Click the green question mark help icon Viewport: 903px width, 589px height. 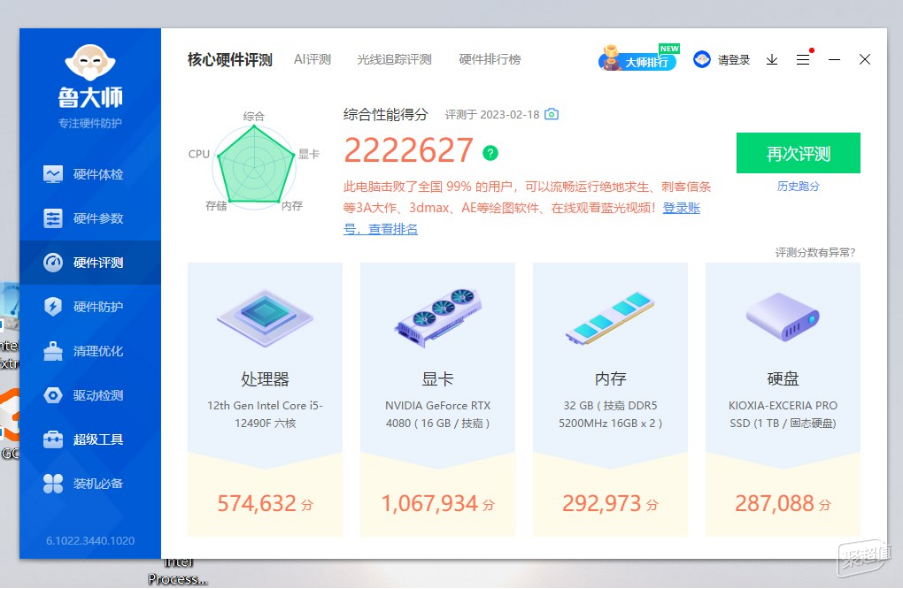click(x=490, y=153)
